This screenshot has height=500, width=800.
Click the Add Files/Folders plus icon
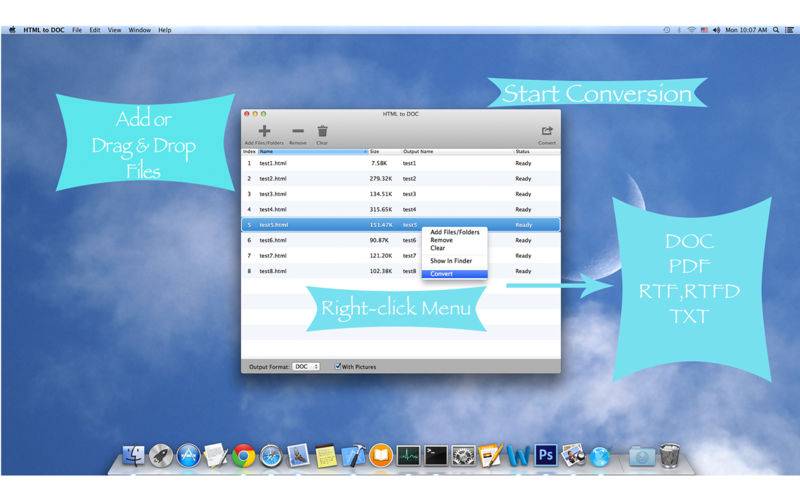(x=264, y=131)
